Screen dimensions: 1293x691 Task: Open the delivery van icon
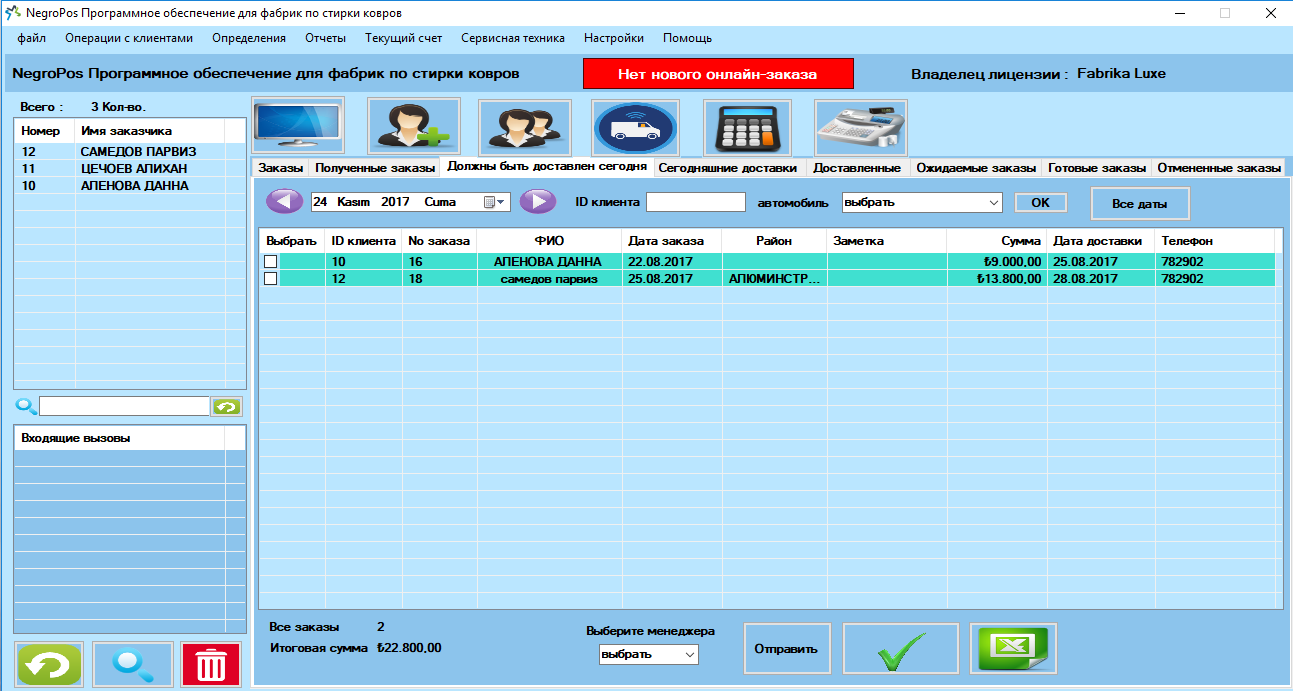point(636,127)
